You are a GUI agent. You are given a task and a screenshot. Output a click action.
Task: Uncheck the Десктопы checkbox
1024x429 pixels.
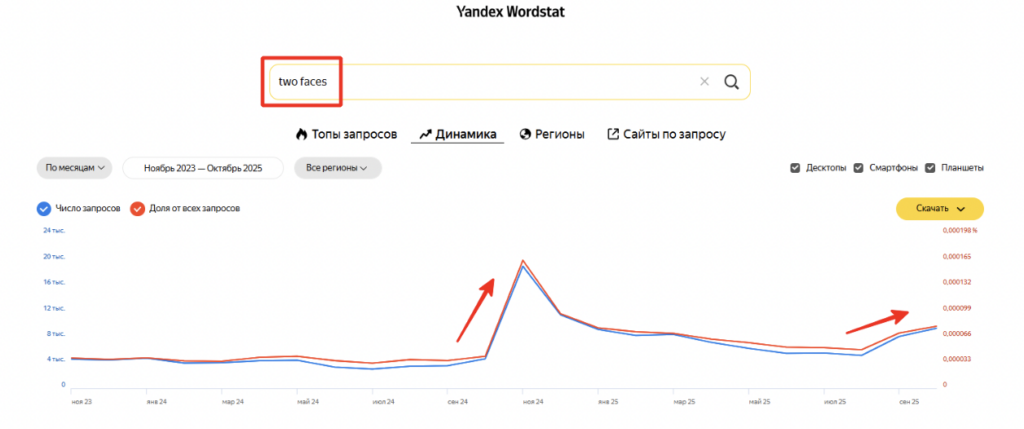[x=795, y=168]
